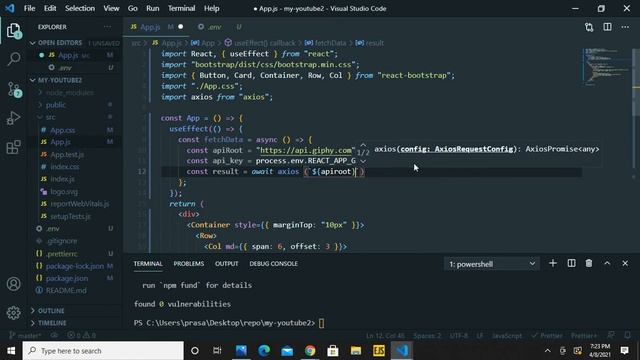Open the Selection menu

(x=80, y=8)
